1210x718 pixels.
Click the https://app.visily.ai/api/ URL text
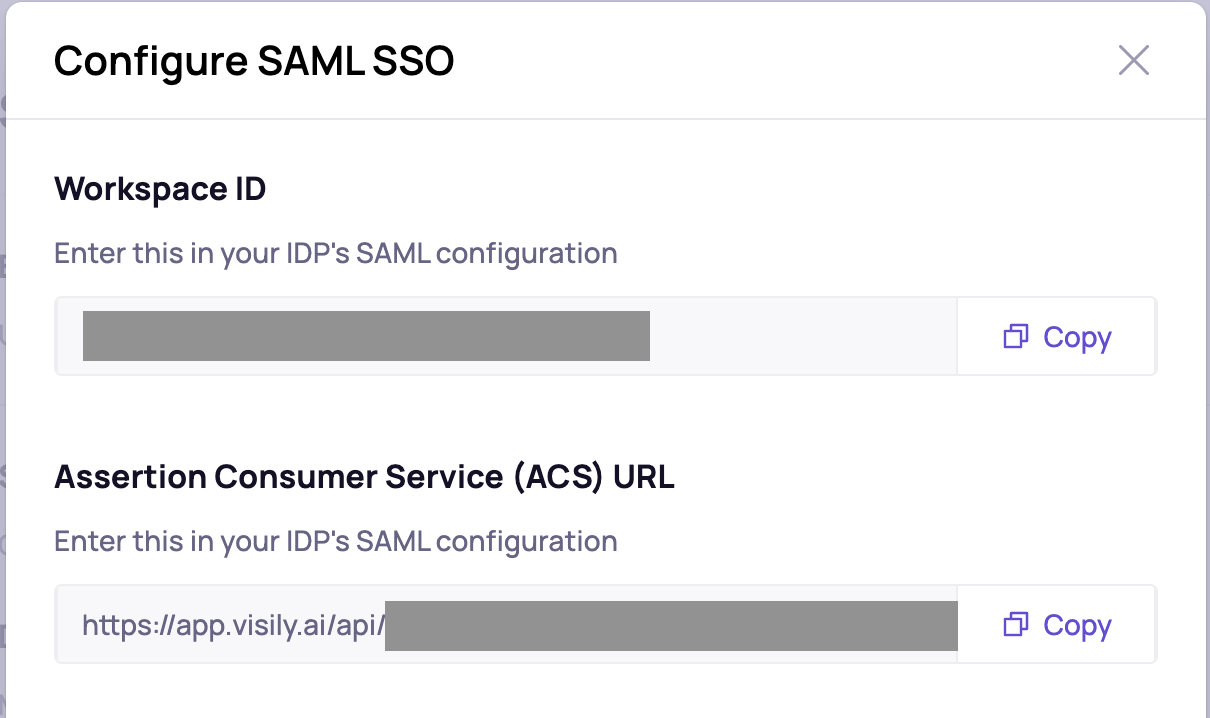click(233, 626)
